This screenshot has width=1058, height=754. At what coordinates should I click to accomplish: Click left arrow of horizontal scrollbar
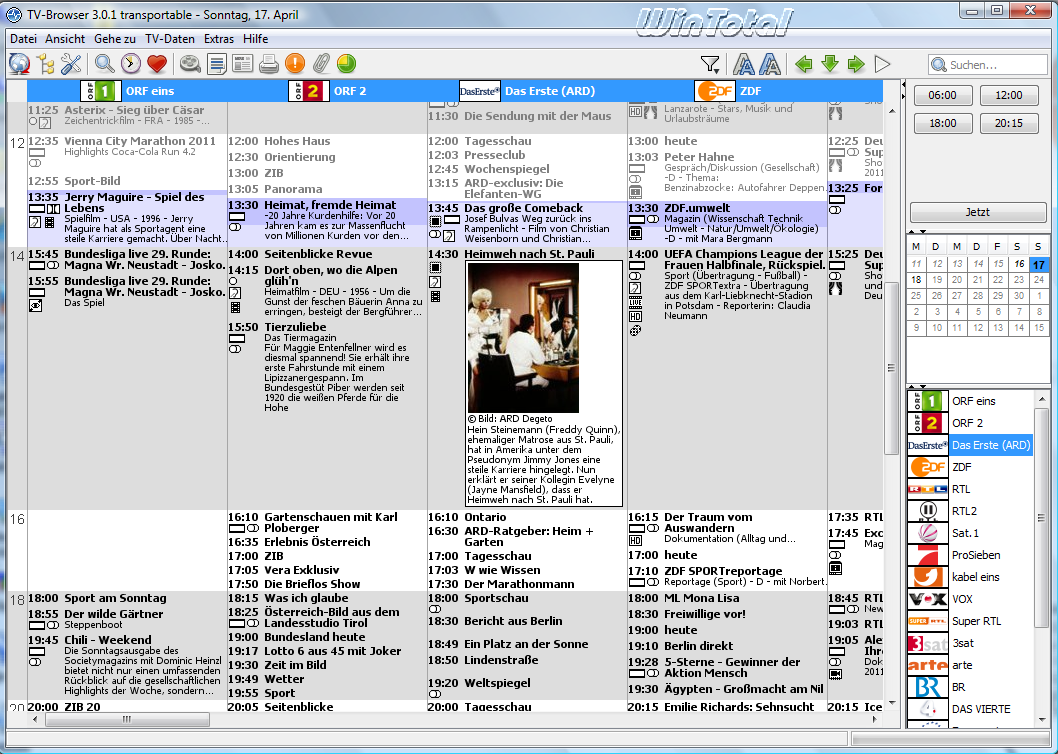[36, 720]
